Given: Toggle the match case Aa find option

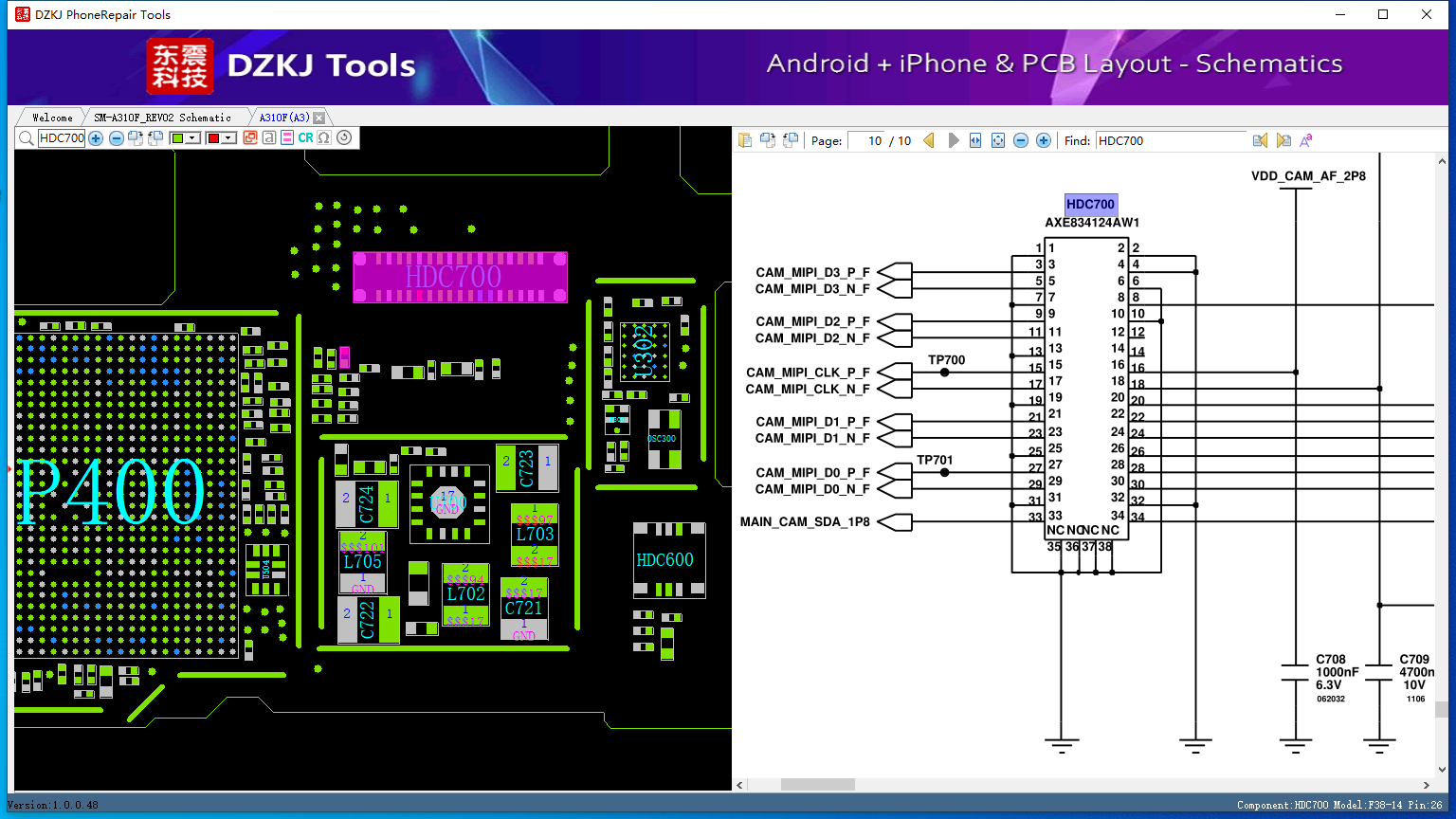Looking at the screenshot, I should pos(1305,140).
